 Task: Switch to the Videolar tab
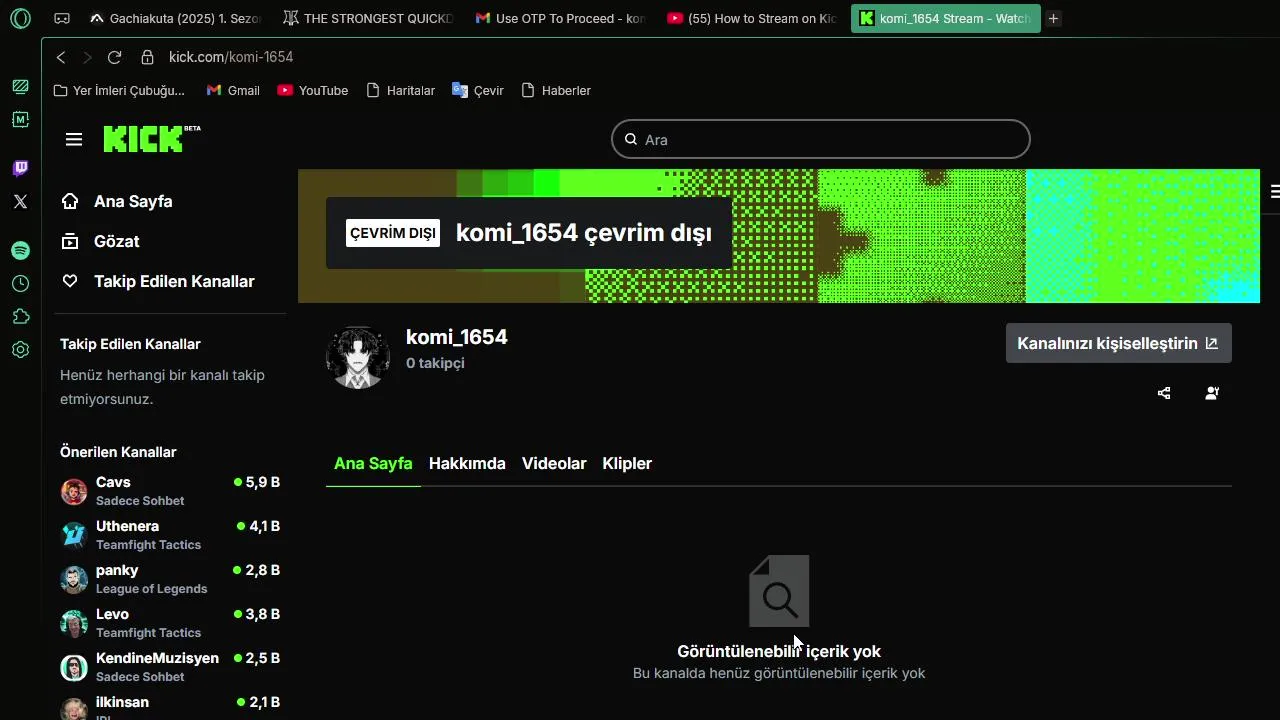click(x=554, y=463)
